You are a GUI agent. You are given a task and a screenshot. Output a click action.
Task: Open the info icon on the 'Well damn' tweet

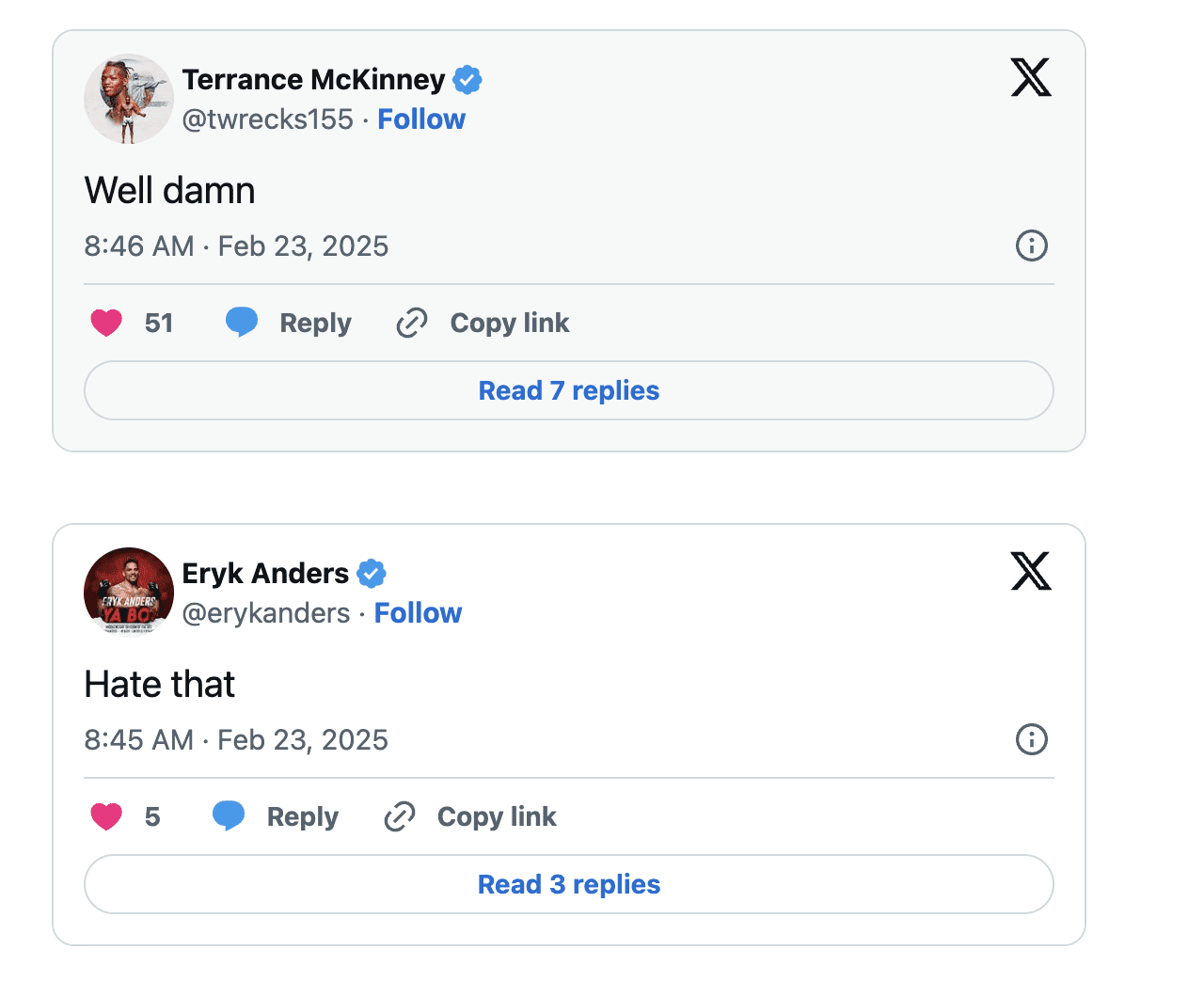click(x=1032, y=245)
